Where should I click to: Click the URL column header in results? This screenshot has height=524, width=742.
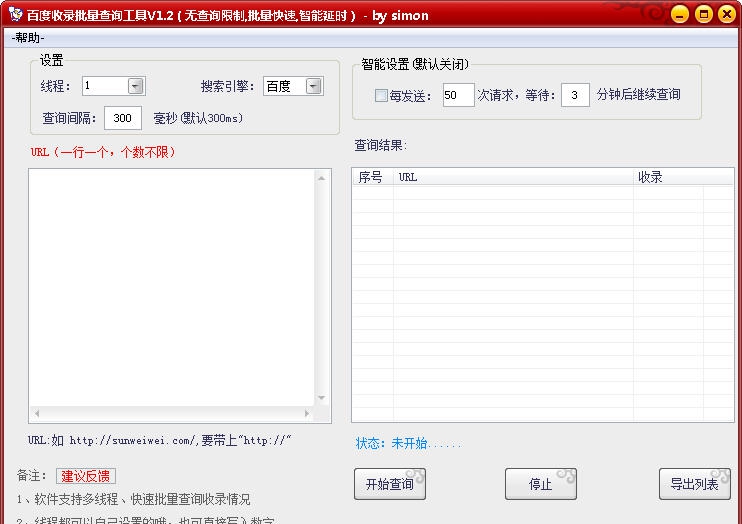click(x=513, y=177)
